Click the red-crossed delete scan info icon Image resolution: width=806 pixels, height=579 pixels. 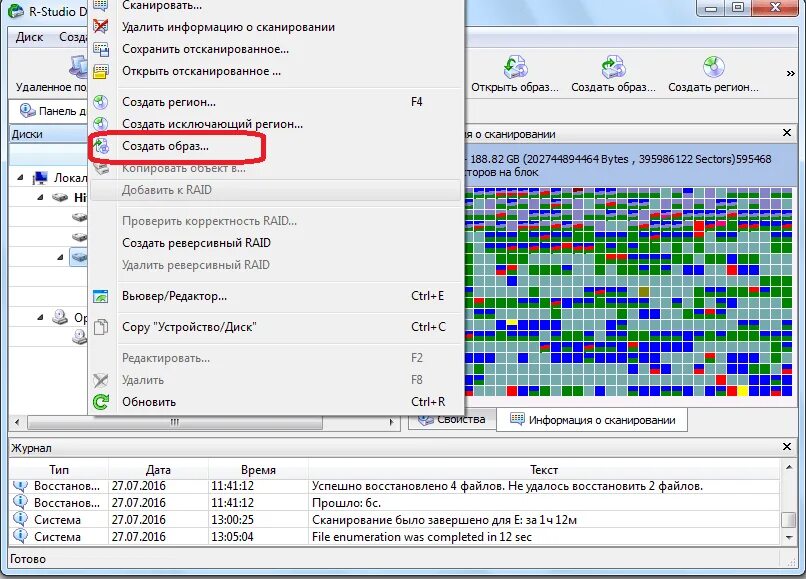(101, 27)
